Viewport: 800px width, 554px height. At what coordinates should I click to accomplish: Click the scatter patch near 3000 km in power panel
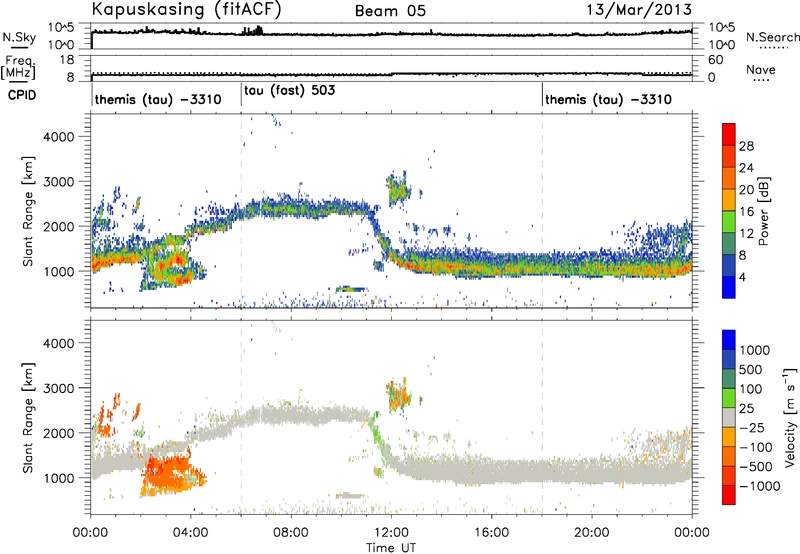tap(398, 189)
